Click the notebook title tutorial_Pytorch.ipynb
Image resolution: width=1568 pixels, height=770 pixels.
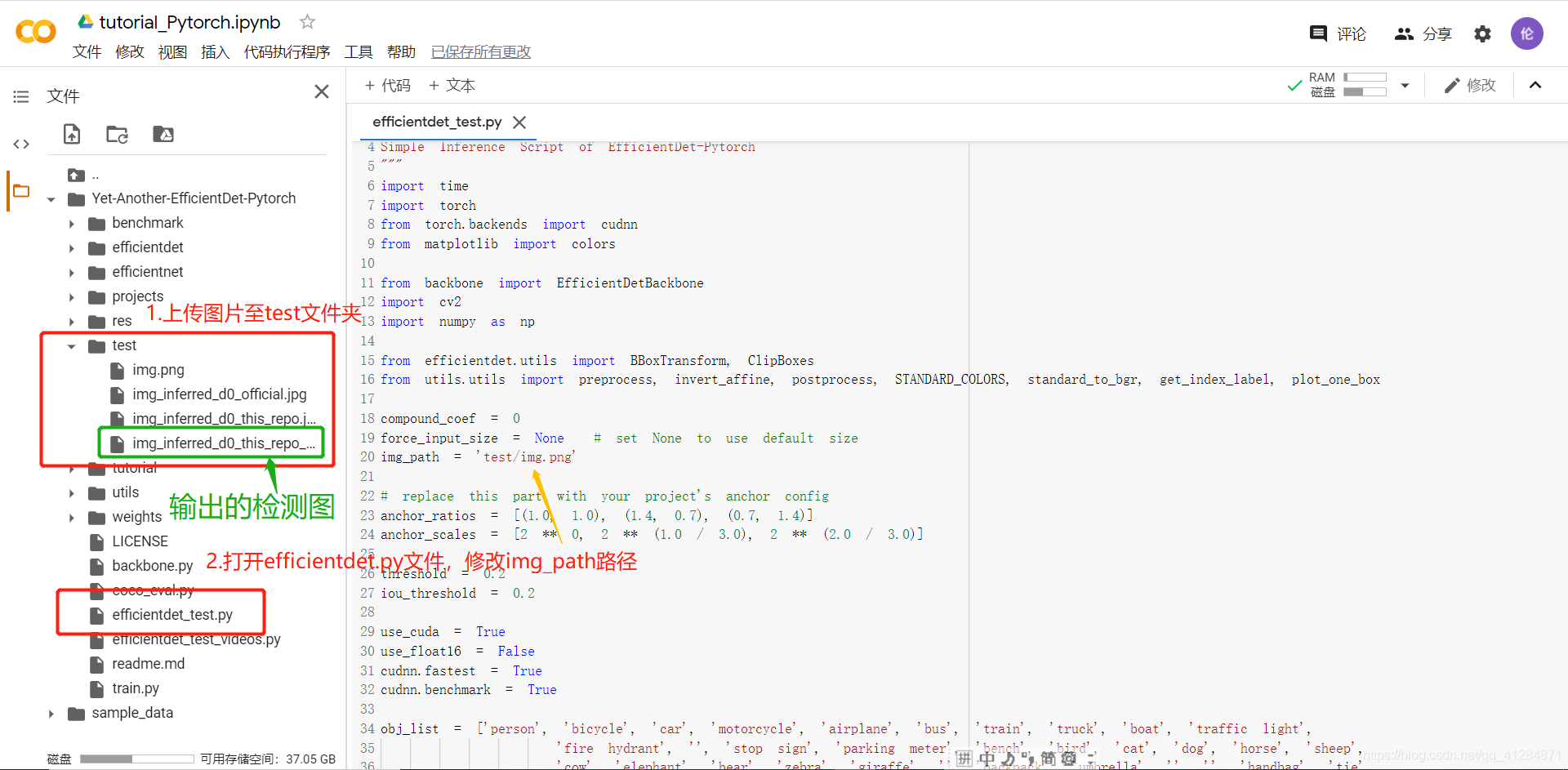pyautogui.click(x=189, y=22)
